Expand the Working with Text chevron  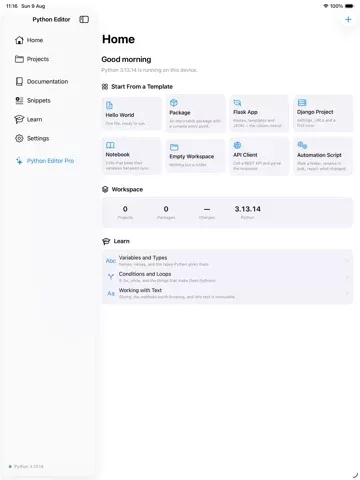[x=347, y=293]
